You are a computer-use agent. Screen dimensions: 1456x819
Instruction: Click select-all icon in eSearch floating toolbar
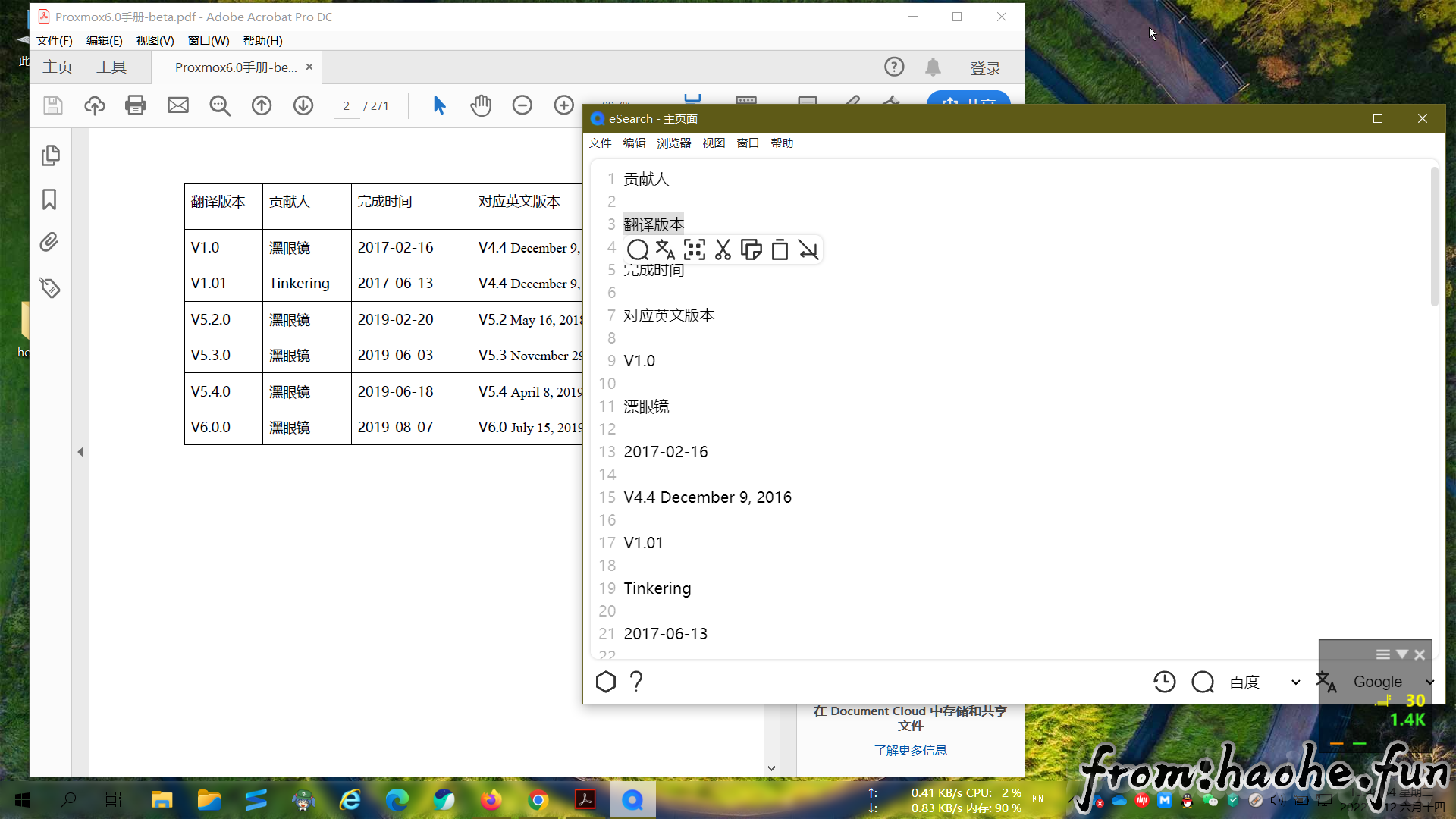point(694,249)
